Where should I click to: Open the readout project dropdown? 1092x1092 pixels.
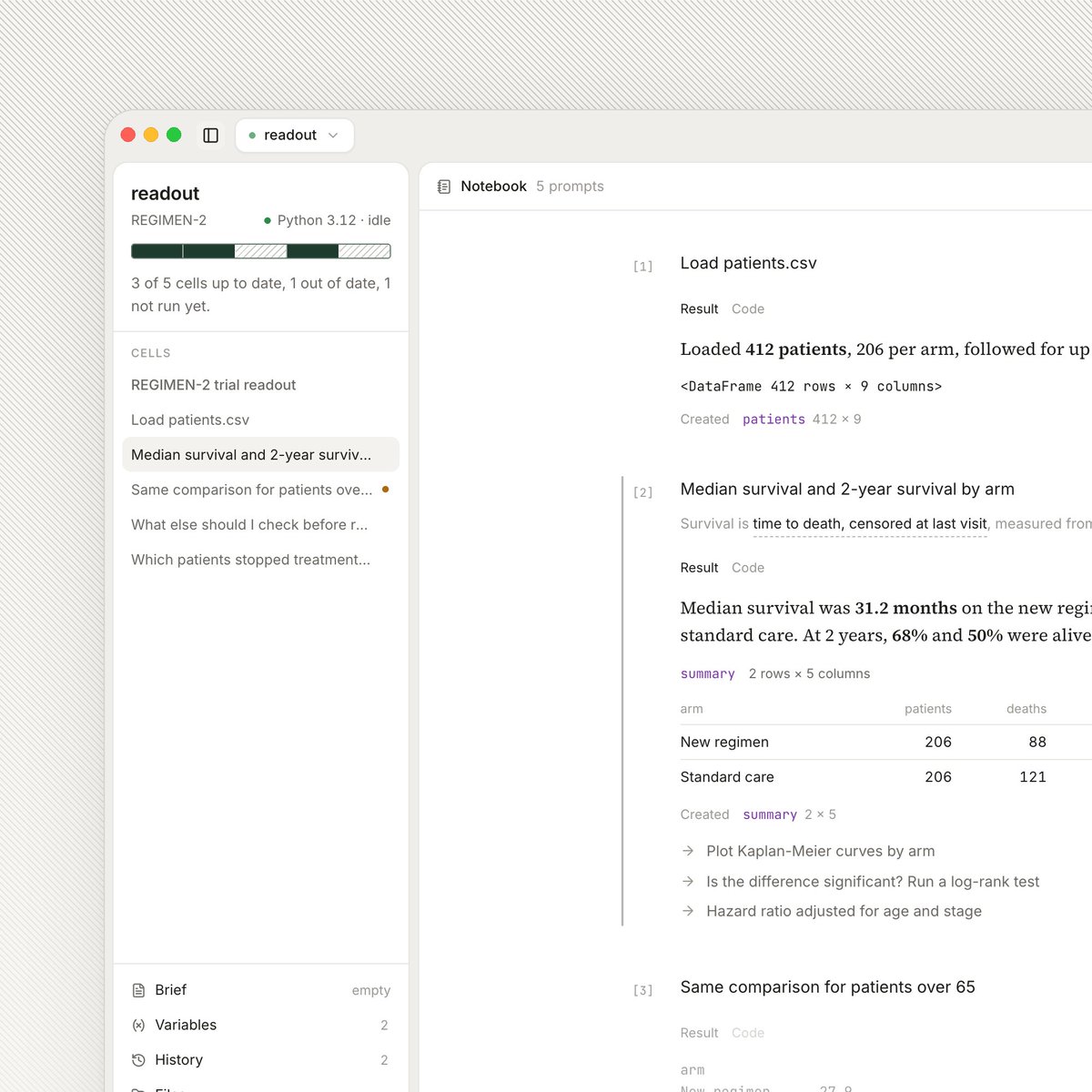pyautogui.click(x=294, y=136)
